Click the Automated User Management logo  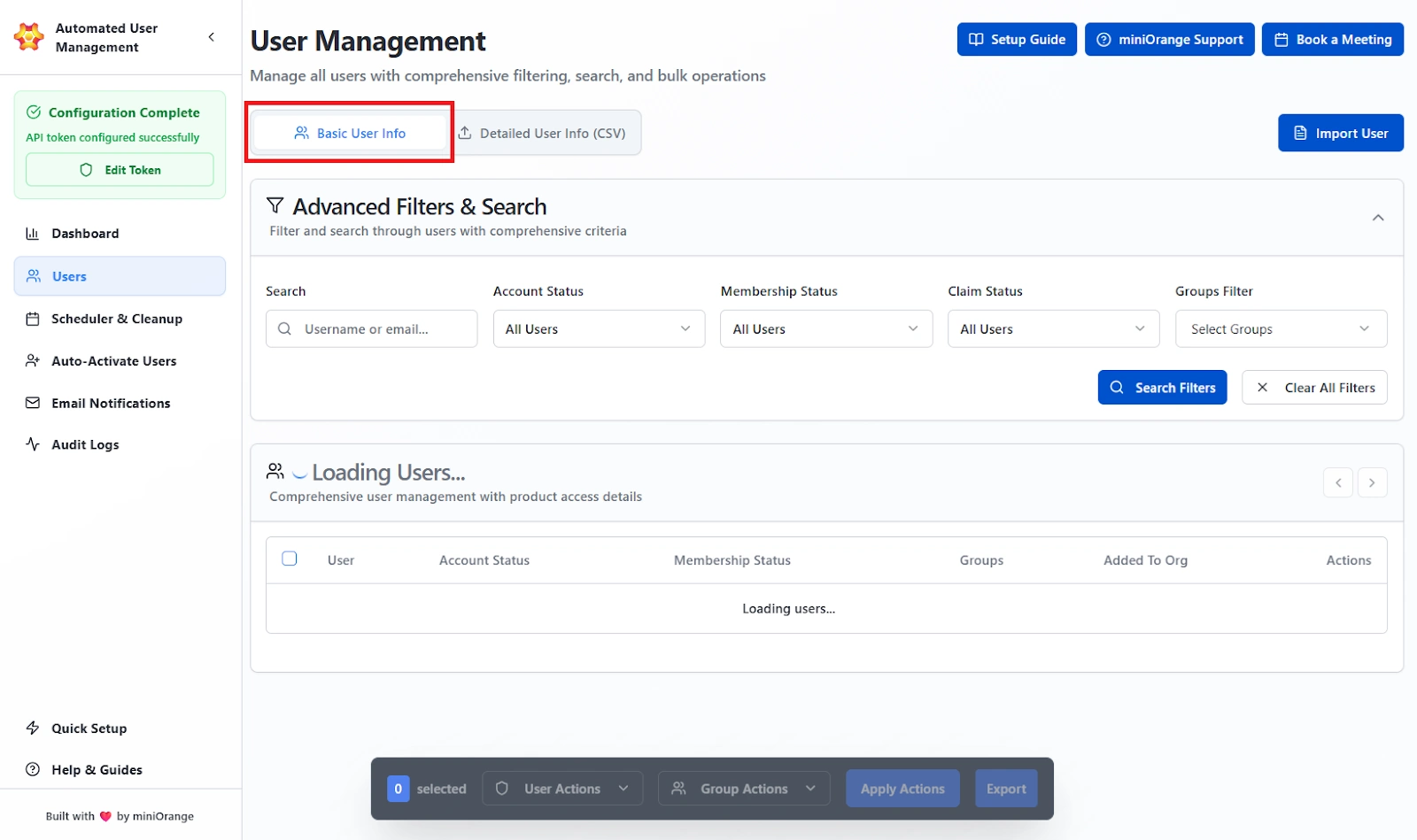[28, 36]
